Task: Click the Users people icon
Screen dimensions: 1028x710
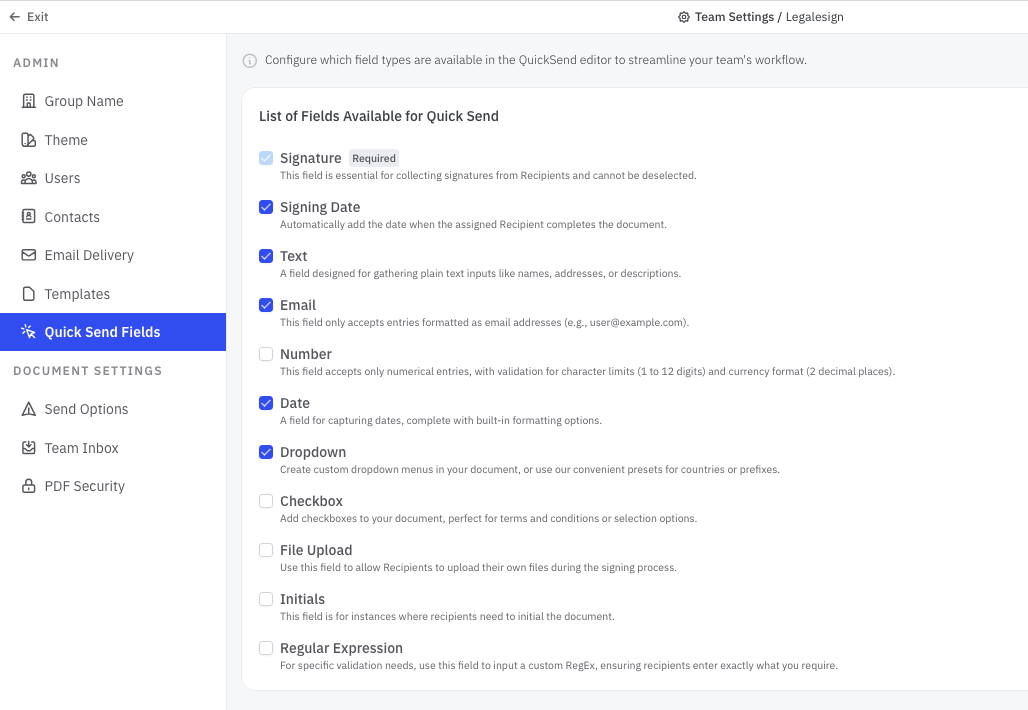Action: pyautogui.click(x=29, y=178)
